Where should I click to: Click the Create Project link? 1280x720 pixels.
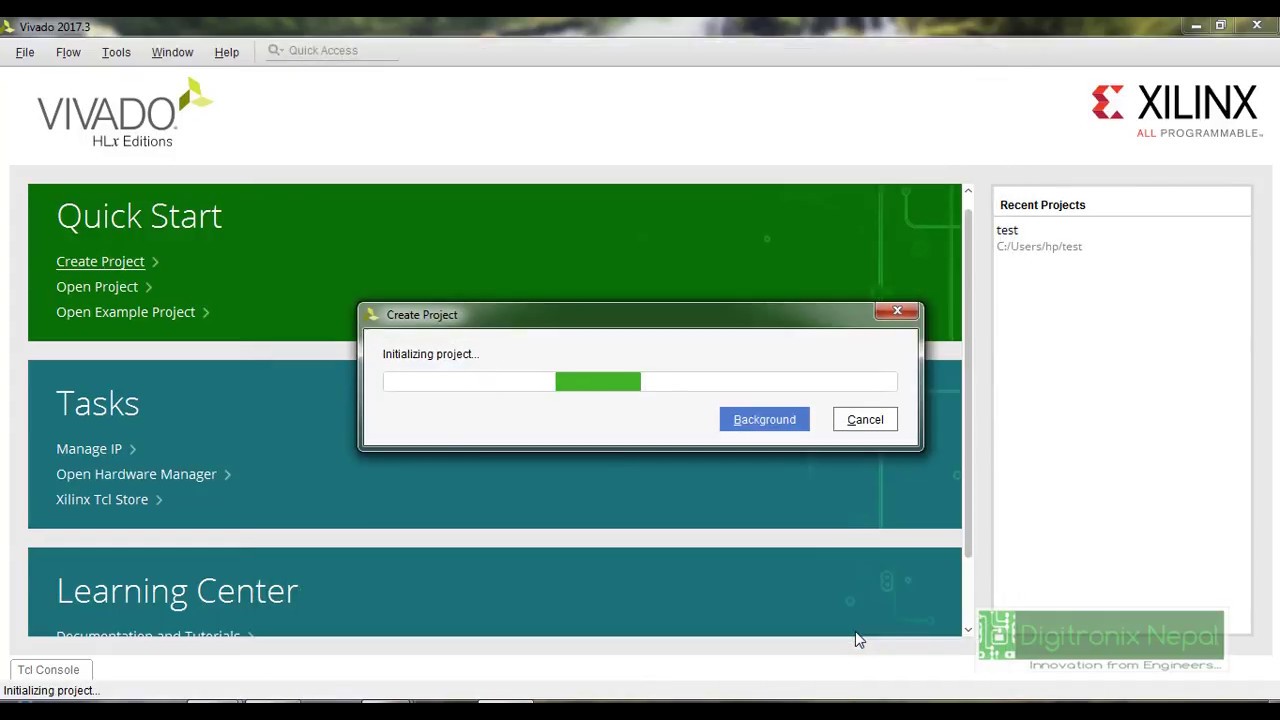100,261
